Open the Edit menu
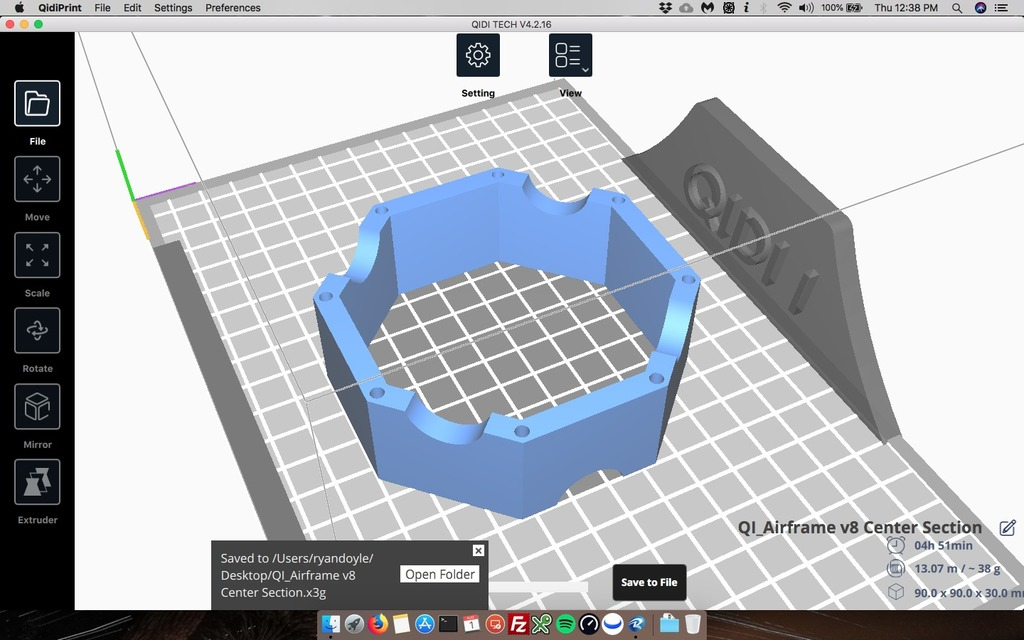Image resolution: width=1024 pixels, height=640 pixels. (x=132, y=8)
